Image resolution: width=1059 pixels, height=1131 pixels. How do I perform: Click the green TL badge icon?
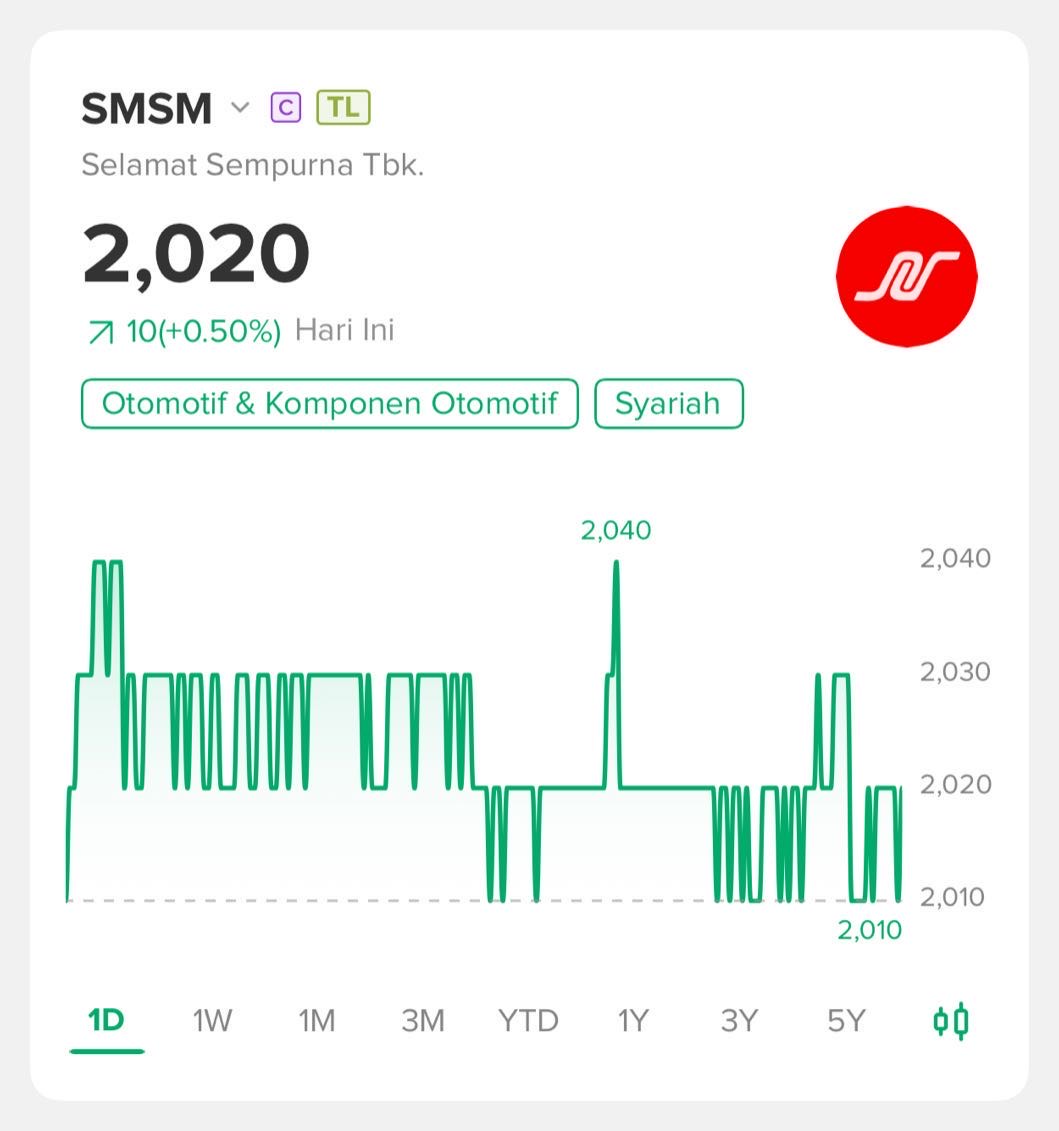pos(343,107)
